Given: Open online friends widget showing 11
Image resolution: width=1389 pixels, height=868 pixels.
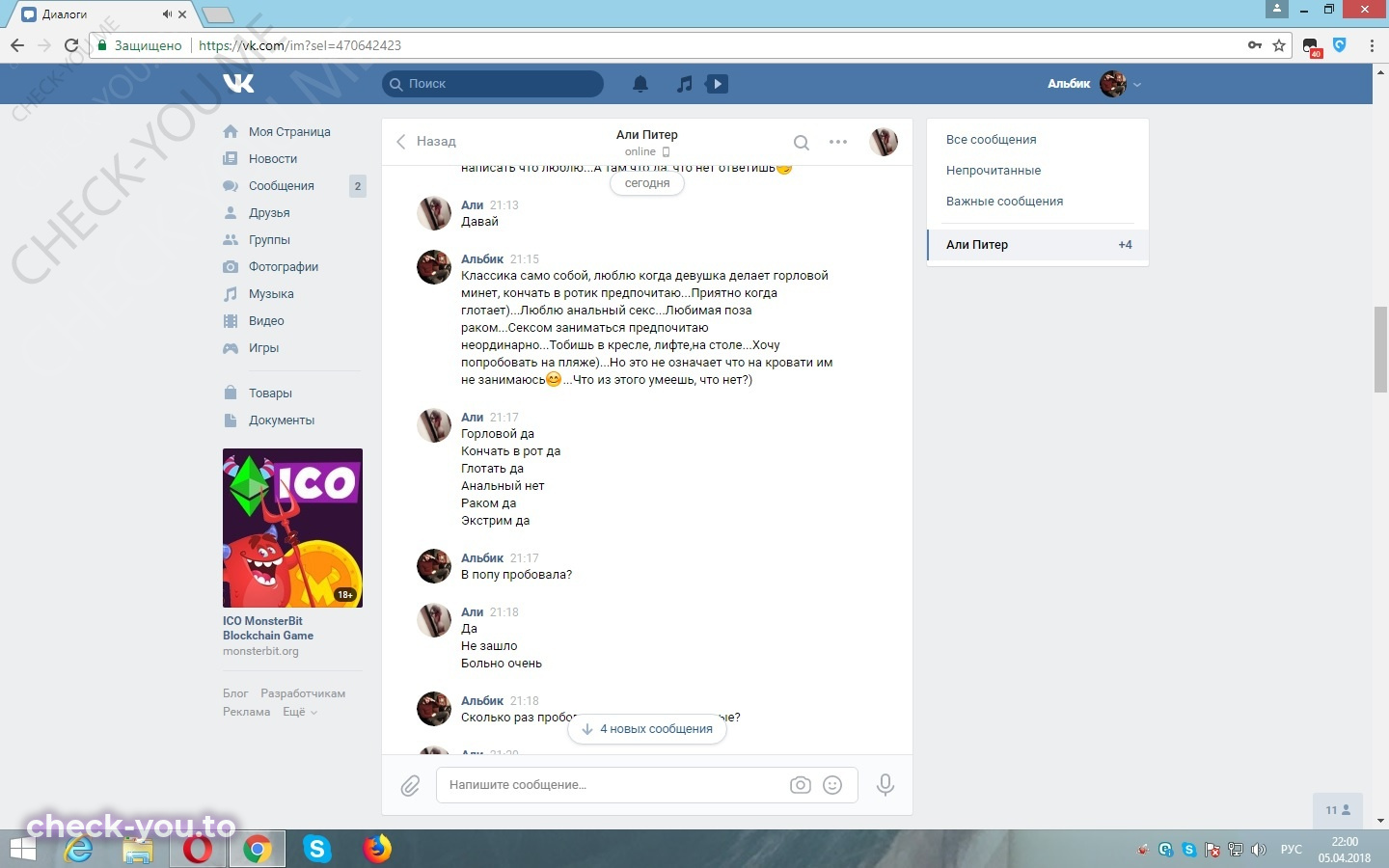Looking at the screenshot, I should 1339,810.
